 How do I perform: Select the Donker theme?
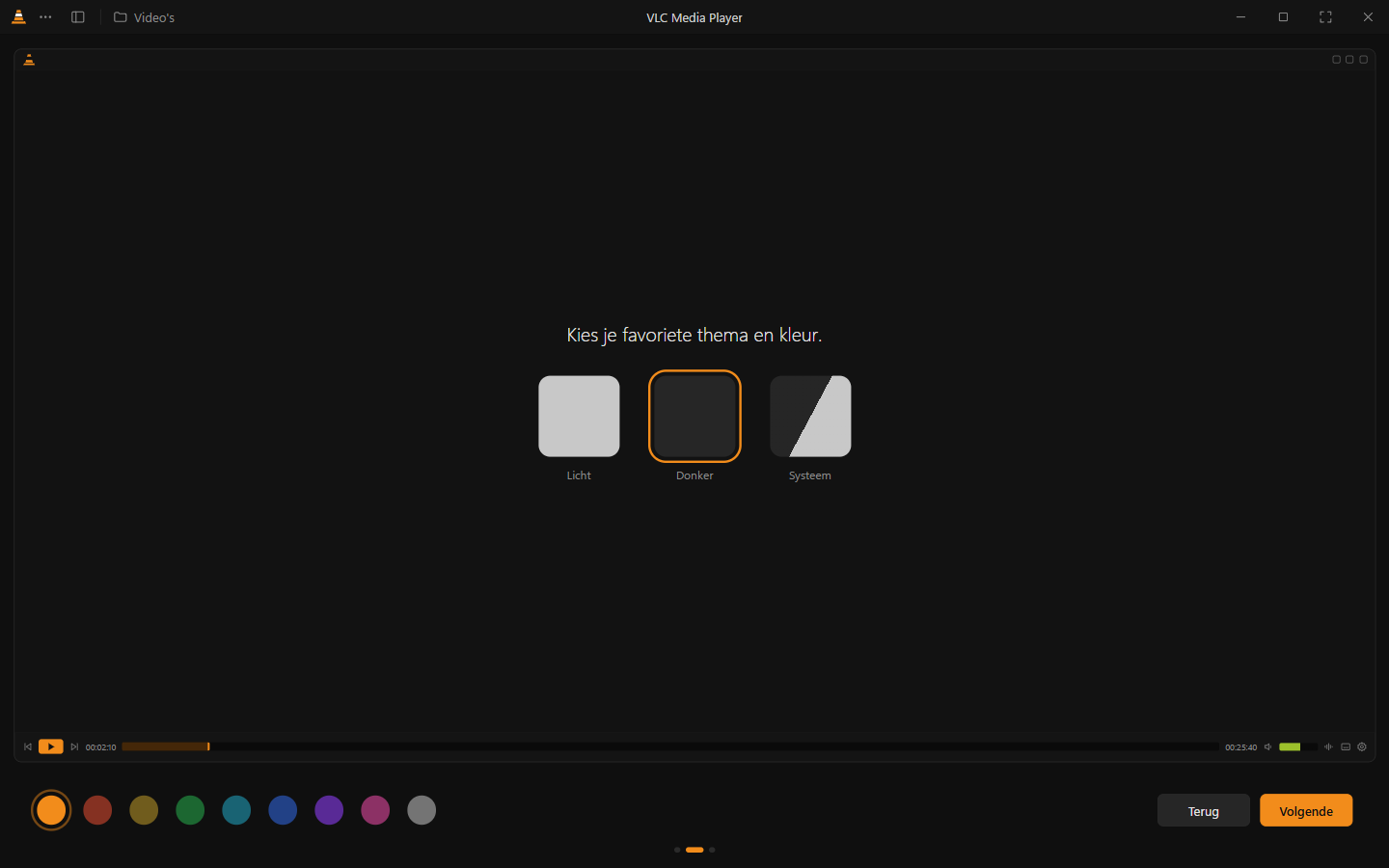694,416
